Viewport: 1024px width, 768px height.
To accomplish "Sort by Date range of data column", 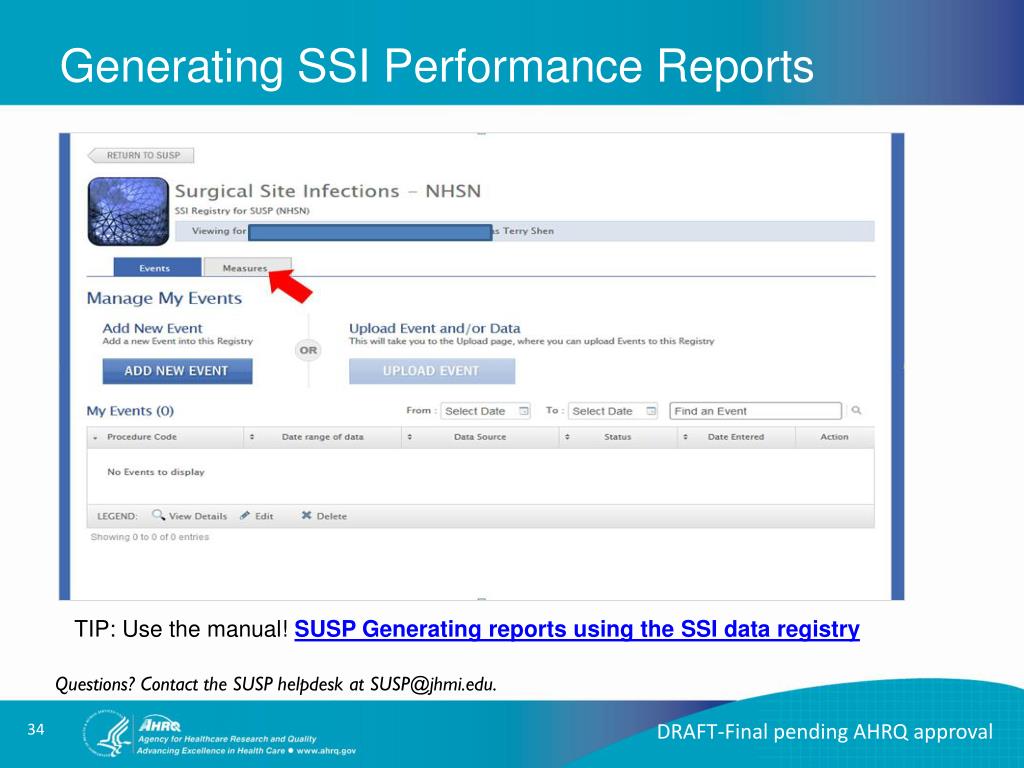I will tap(323, 437).
